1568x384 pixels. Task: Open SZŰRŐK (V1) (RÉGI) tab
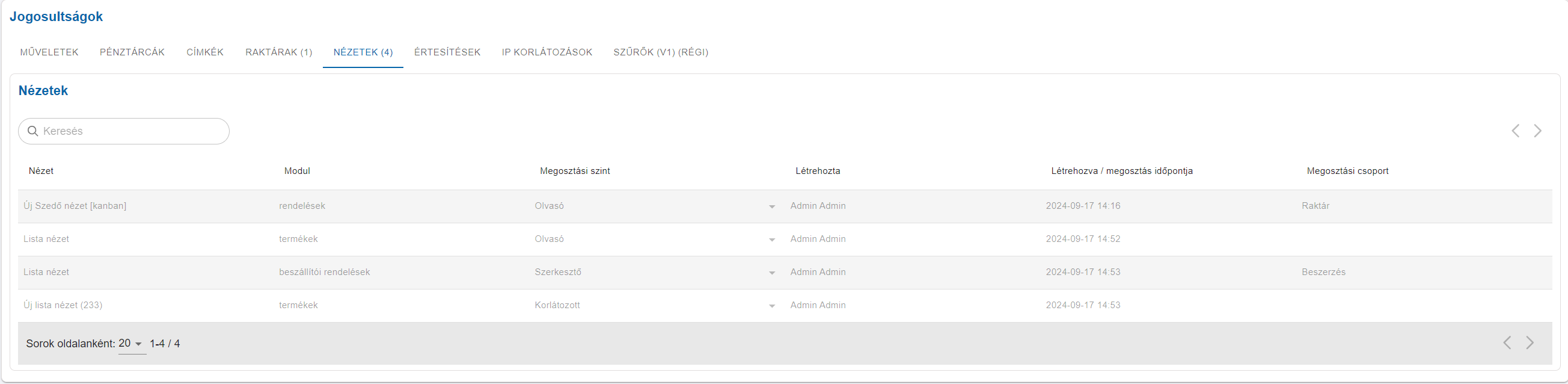click(x=661, y=52)
